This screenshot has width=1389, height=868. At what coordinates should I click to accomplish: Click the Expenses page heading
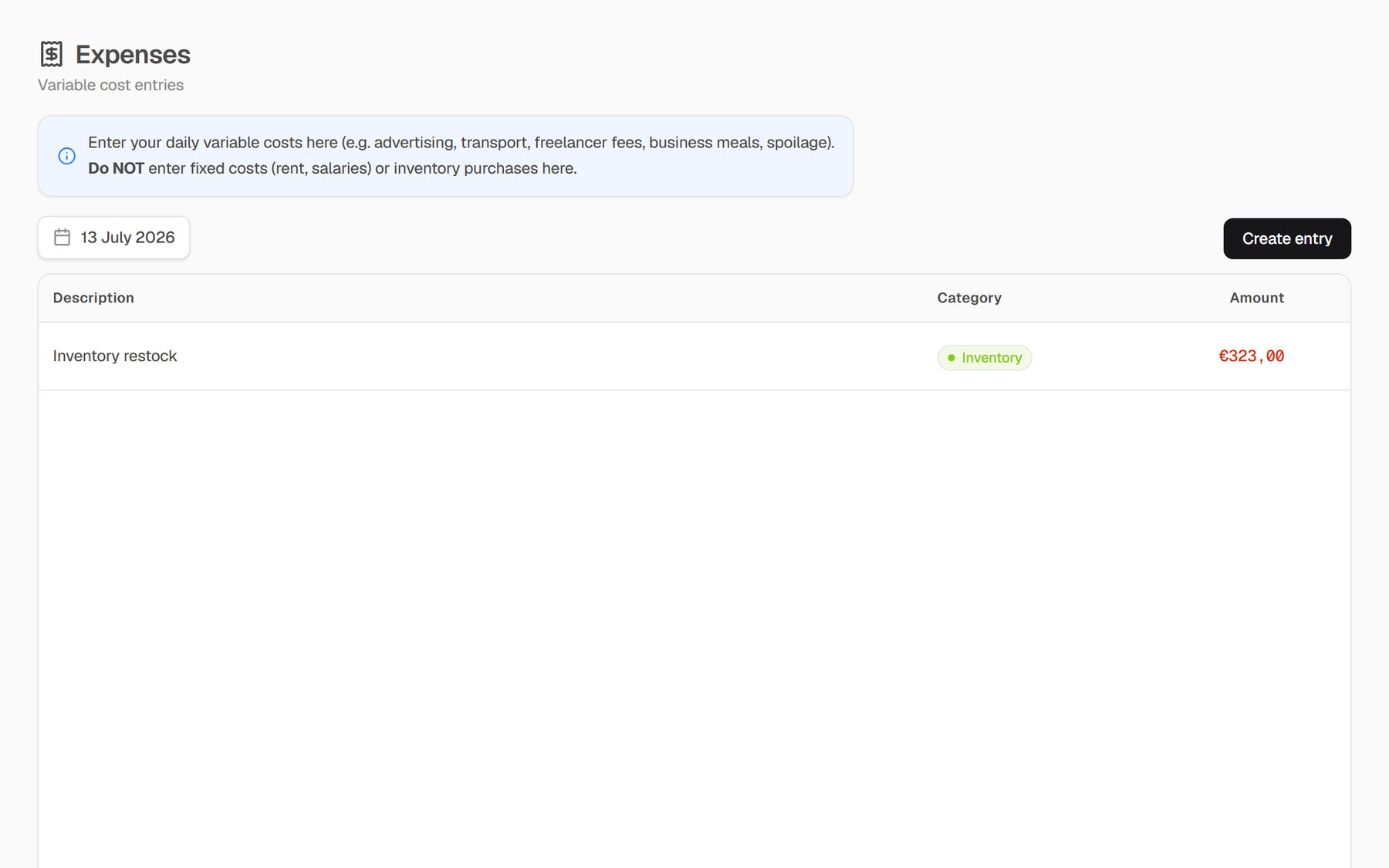tap(133, 55)
